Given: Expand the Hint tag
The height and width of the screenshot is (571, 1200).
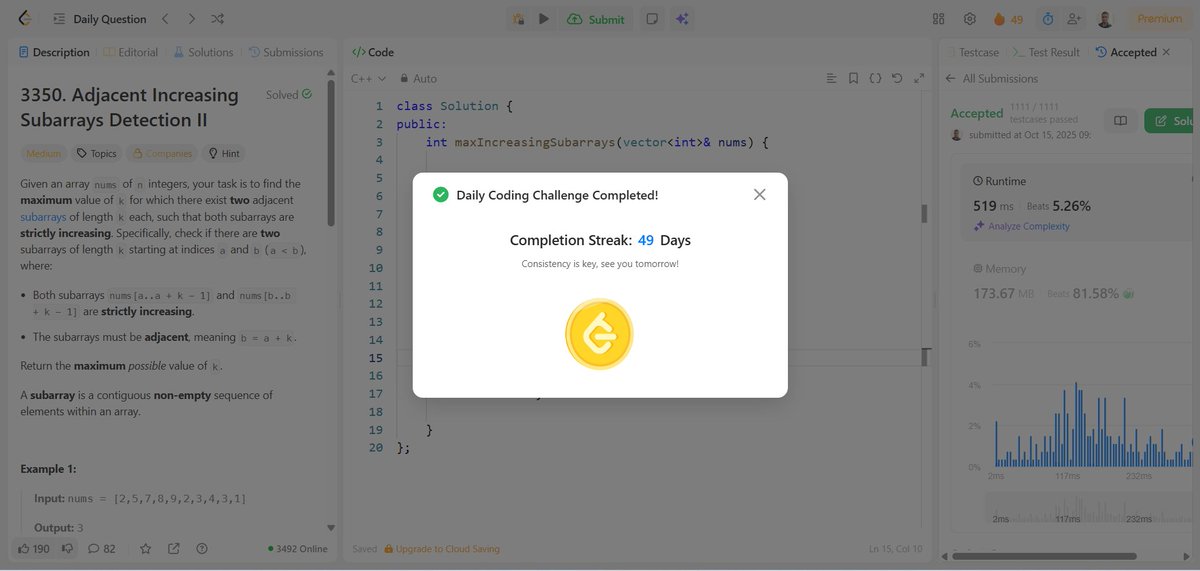Looking at the screenshot, I should pos(225,153).
